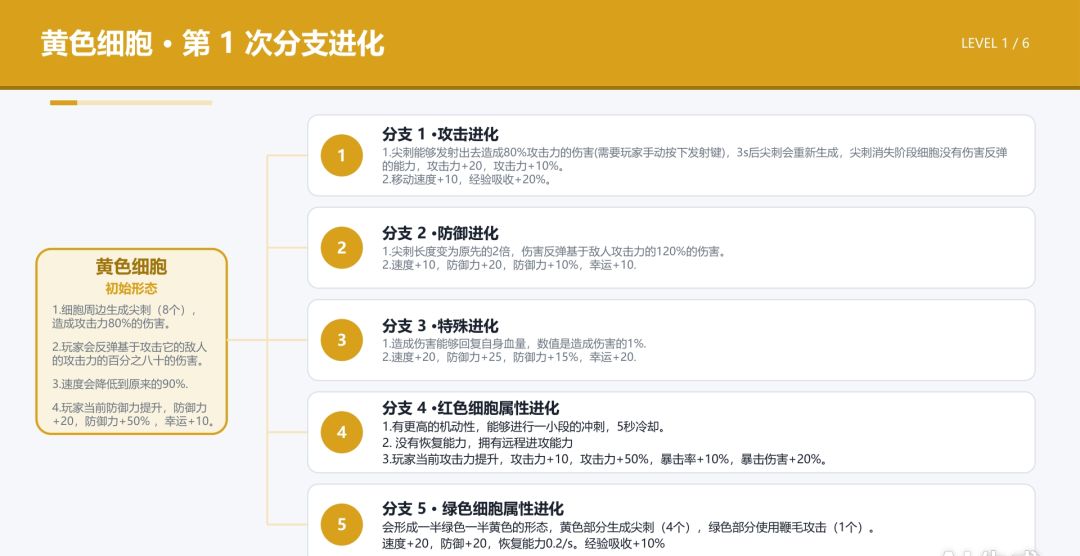This screenshot has width=1080, height=556.
Task: Click the 初始形态 subtitle
Action: click(x=132, y=289)
